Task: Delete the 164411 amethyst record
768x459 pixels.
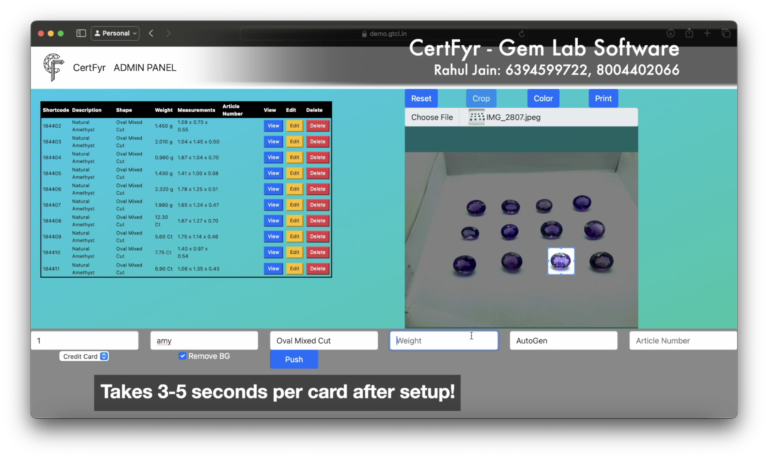Action: tap(317, 269)
